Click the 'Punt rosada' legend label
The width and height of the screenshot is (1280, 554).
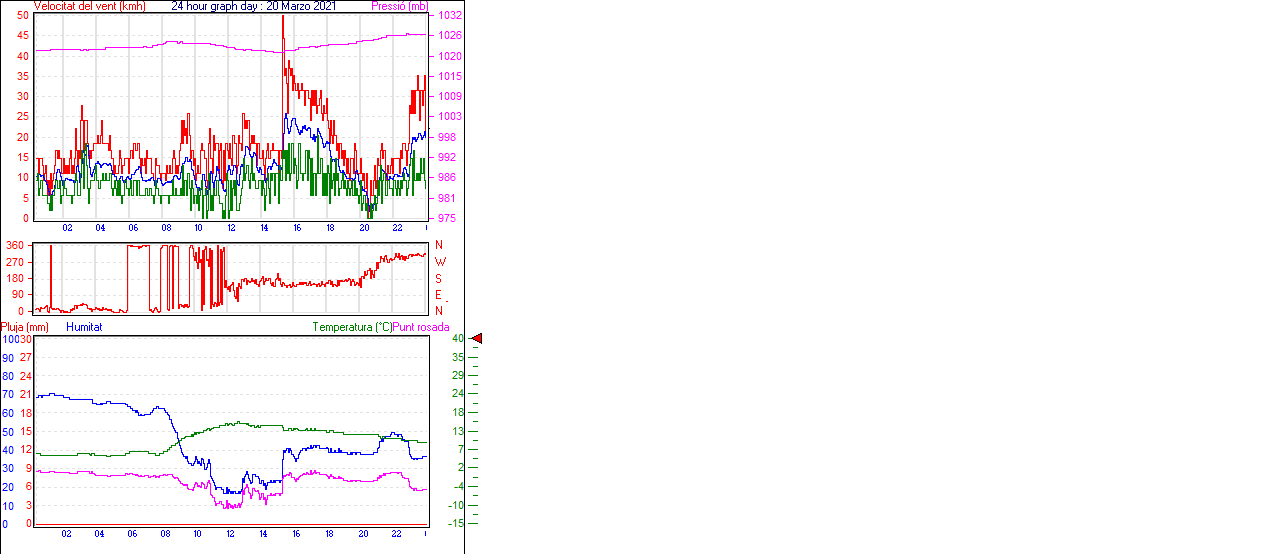(421, 327)
